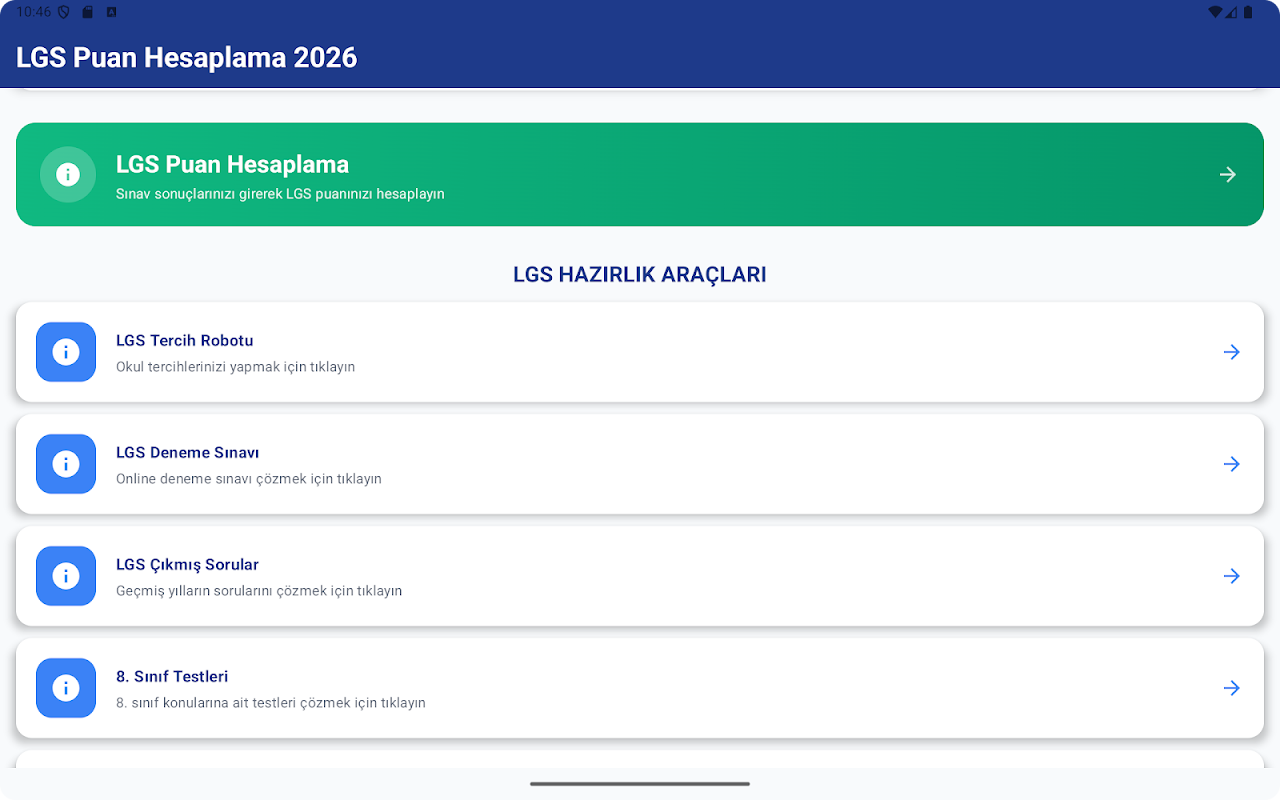Open the LGS Çıkmış Sorular title
The image size is (1280, 800).
click(188, 564)
